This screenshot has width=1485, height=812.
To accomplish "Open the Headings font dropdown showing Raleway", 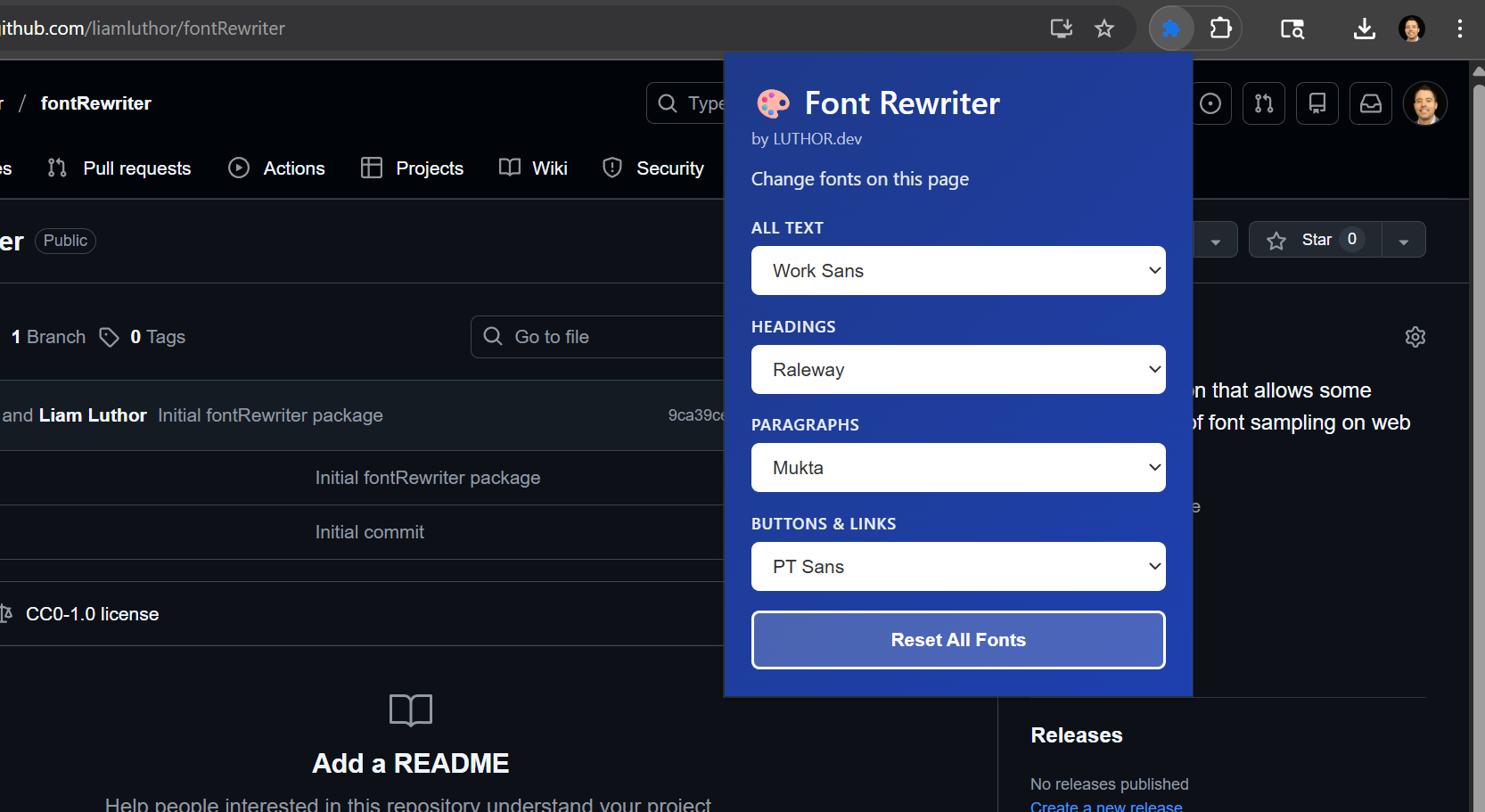I will 958,369.
